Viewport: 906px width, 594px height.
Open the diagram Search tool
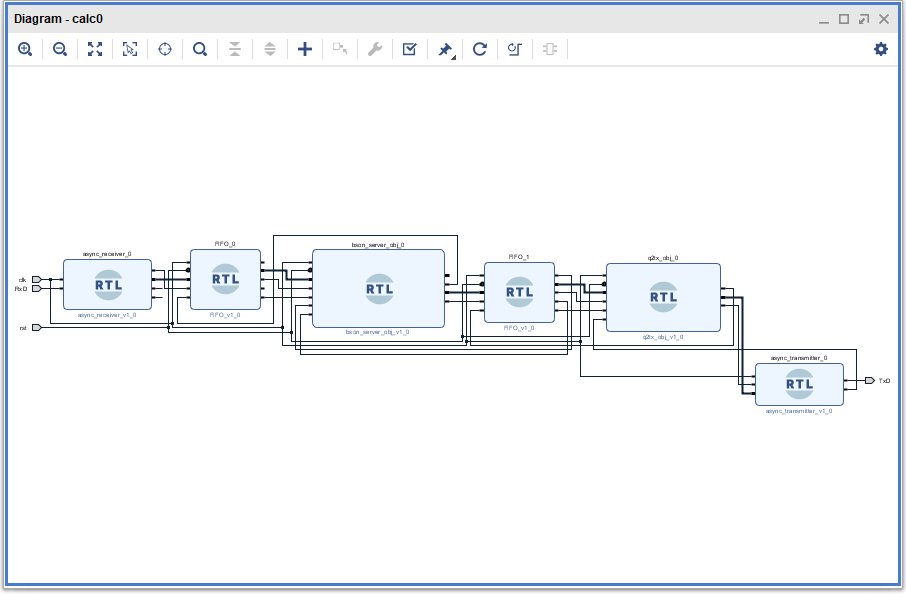(x=200, y=49)
